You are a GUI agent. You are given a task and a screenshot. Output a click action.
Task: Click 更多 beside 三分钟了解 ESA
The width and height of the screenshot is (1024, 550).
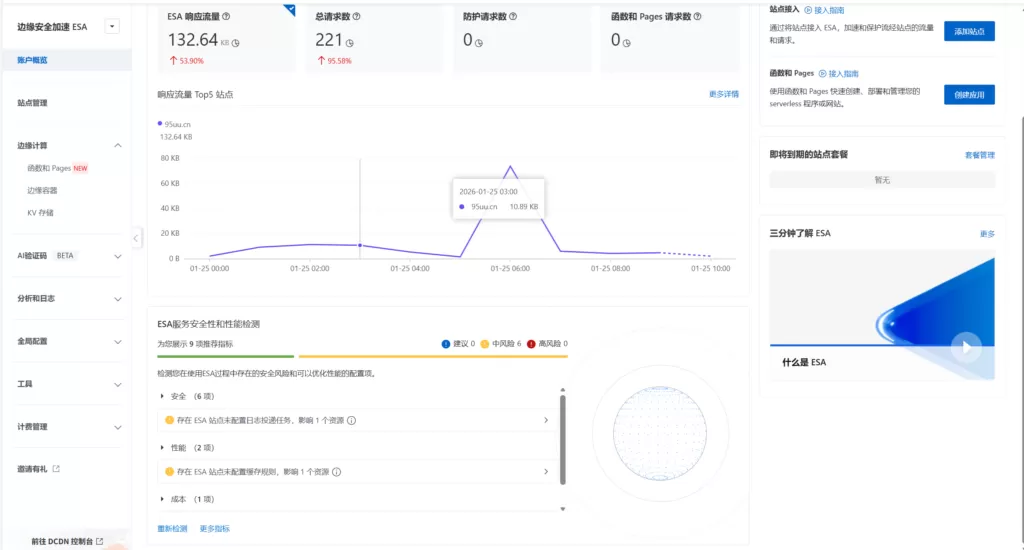pos(987,234)
